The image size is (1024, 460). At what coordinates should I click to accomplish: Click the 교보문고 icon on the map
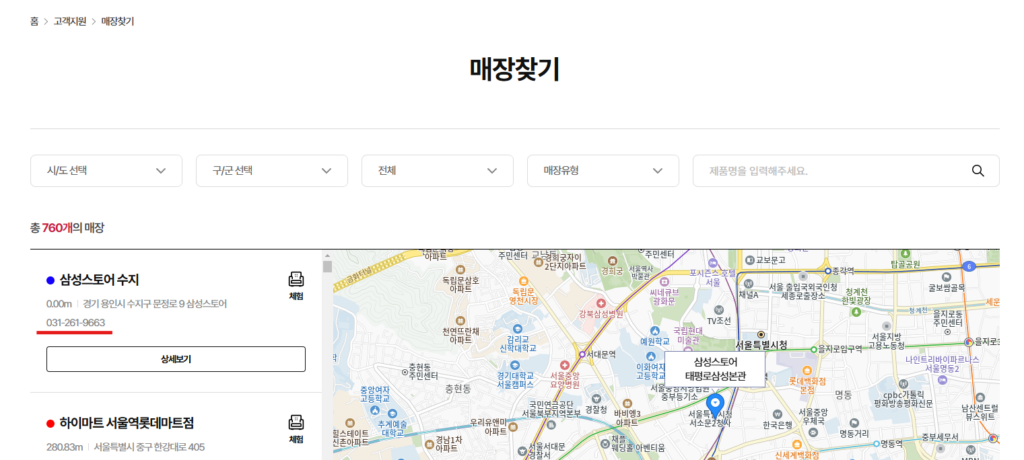pyautogui.click(x=750, y=259)
